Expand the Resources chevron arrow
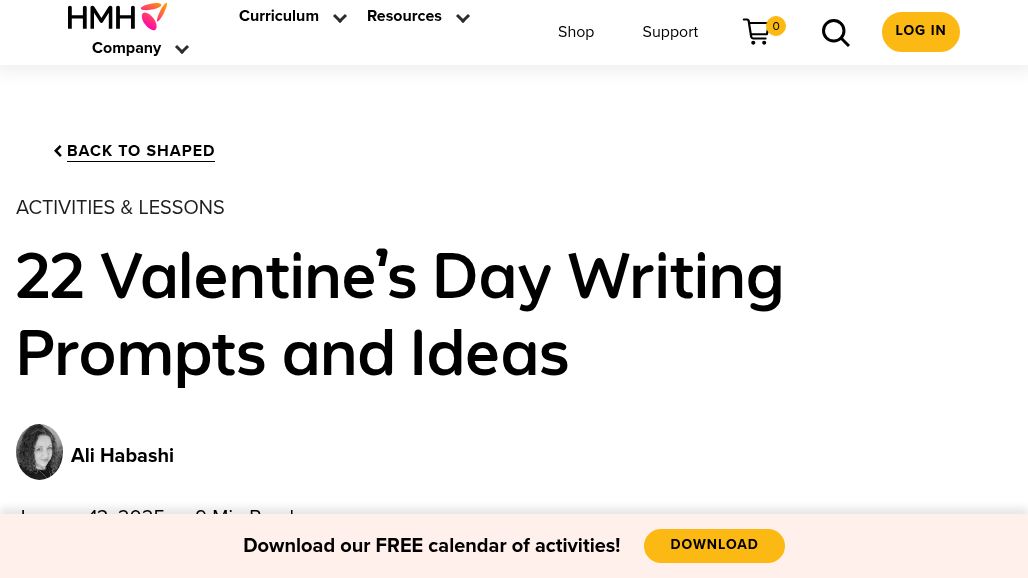This screenshot has width=1028, height=578. [463, 18]
